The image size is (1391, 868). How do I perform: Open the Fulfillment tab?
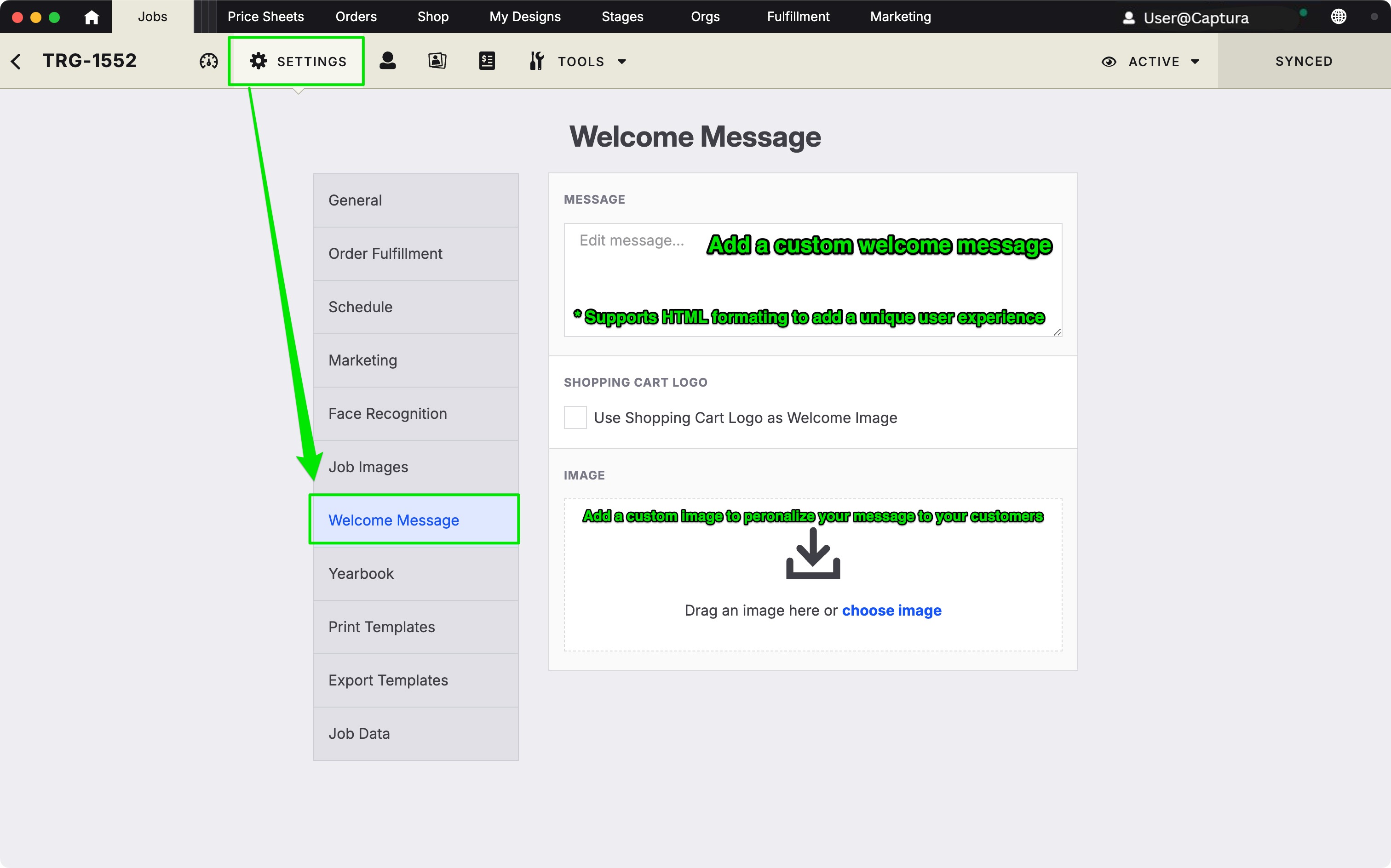tap(798, 17)
